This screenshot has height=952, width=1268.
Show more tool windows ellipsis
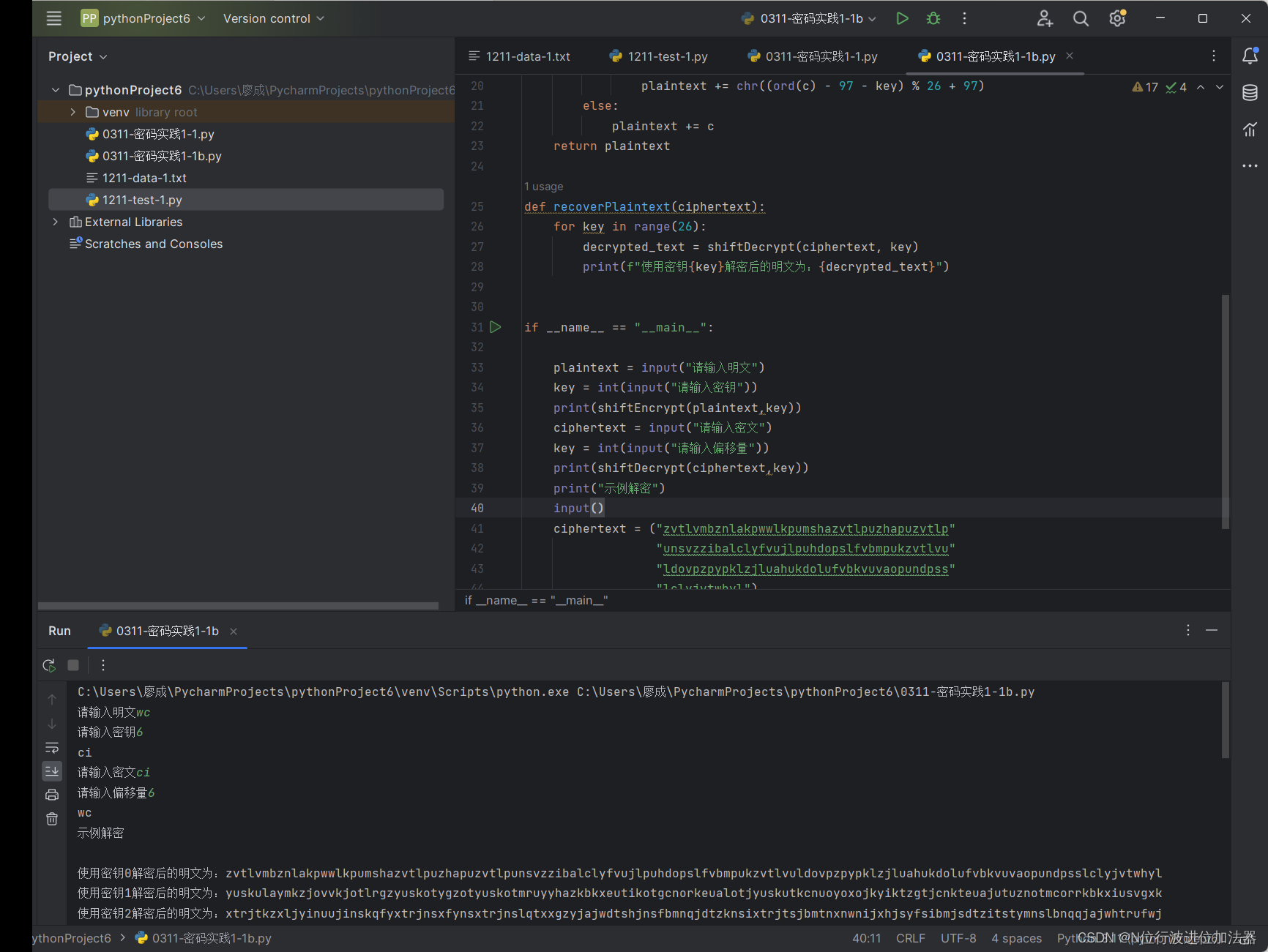tap(1250, 166)
